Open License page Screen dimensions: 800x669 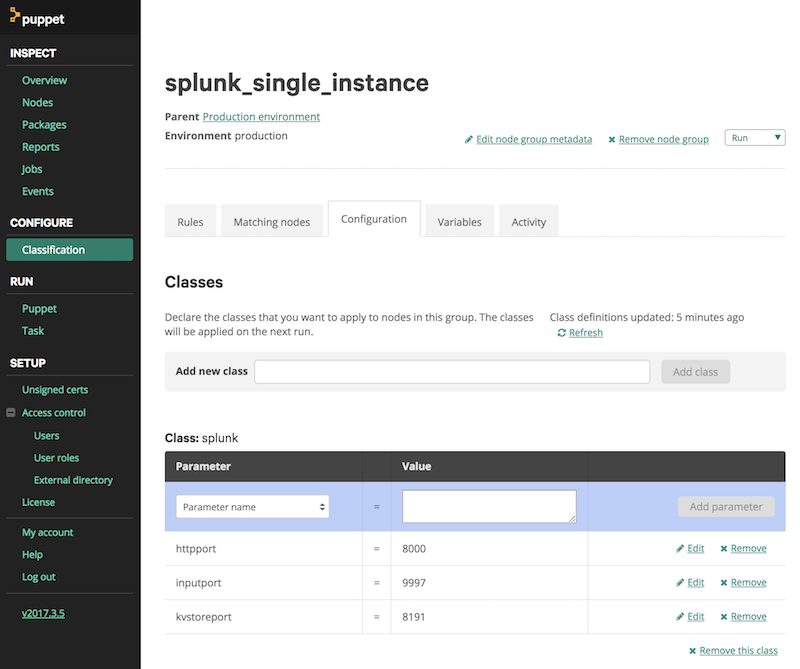coord(38,502)
